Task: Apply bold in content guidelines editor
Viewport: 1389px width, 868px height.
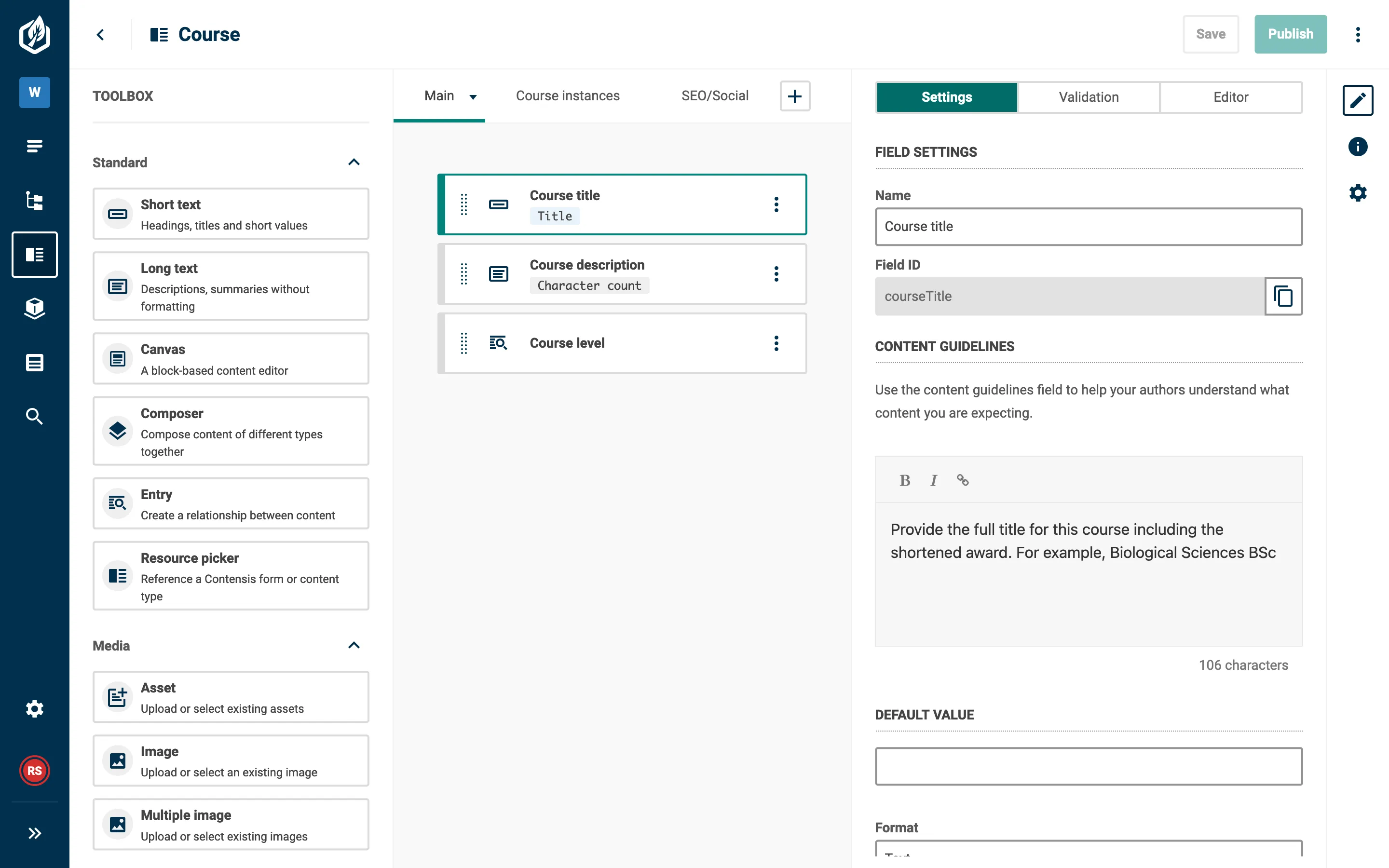Action: click(905, 480)
